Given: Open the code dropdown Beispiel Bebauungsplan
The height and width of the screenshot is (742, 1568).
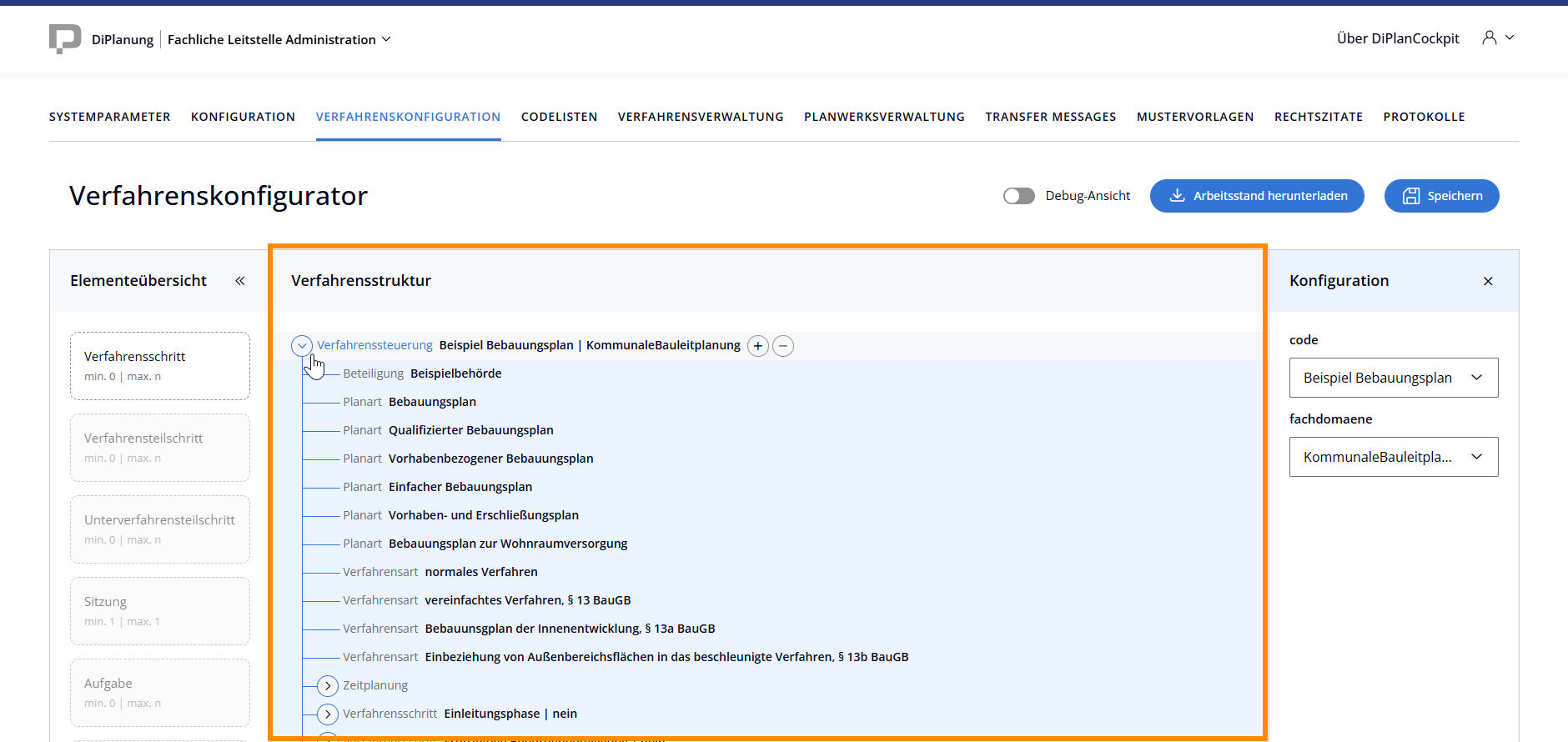Looking at the screenshot, I should pyautogui.click(x=1393, y=378).
